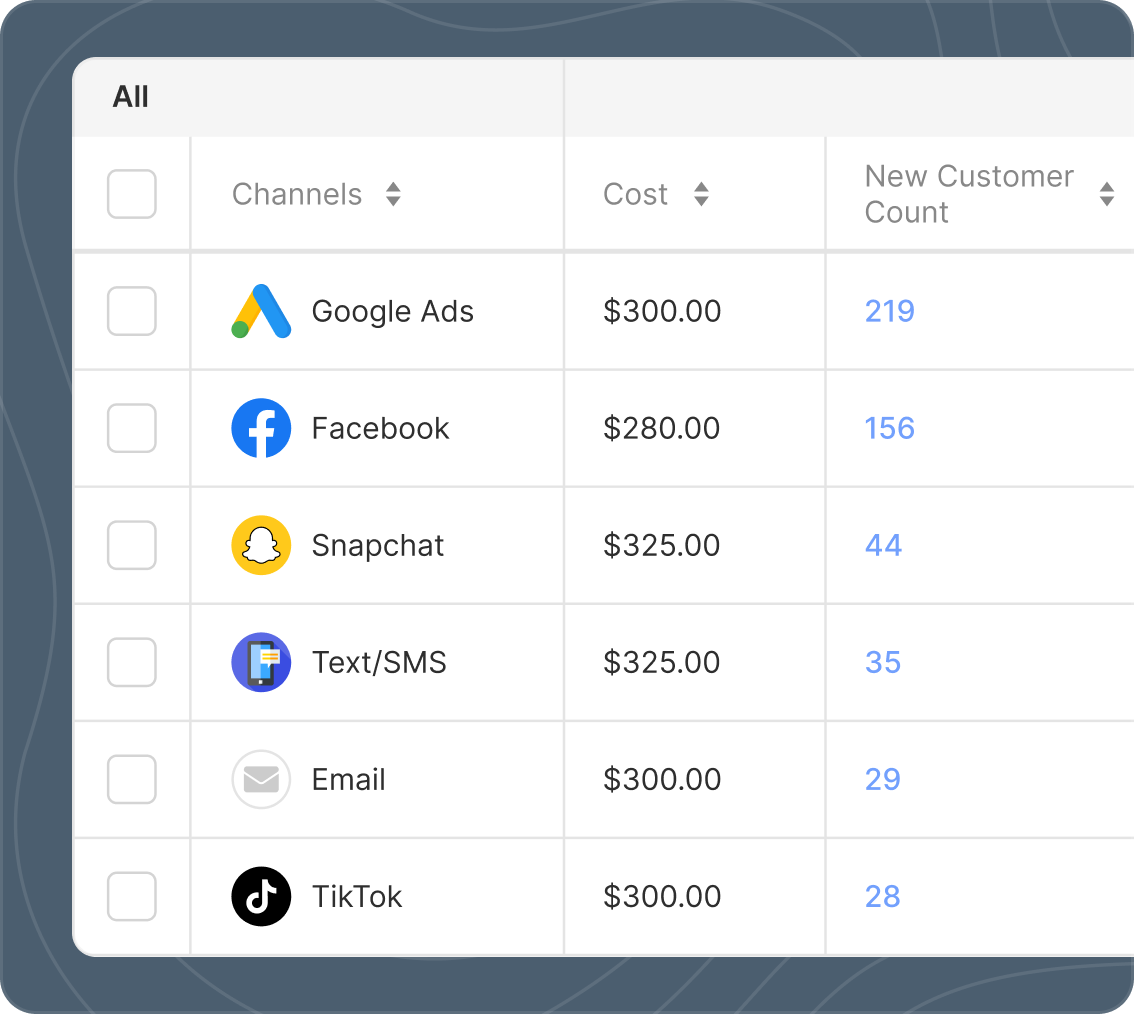This screenshot has width=1134, height=1014.
Task: Sort by Cost column arrows
Action: click(701, 194)
